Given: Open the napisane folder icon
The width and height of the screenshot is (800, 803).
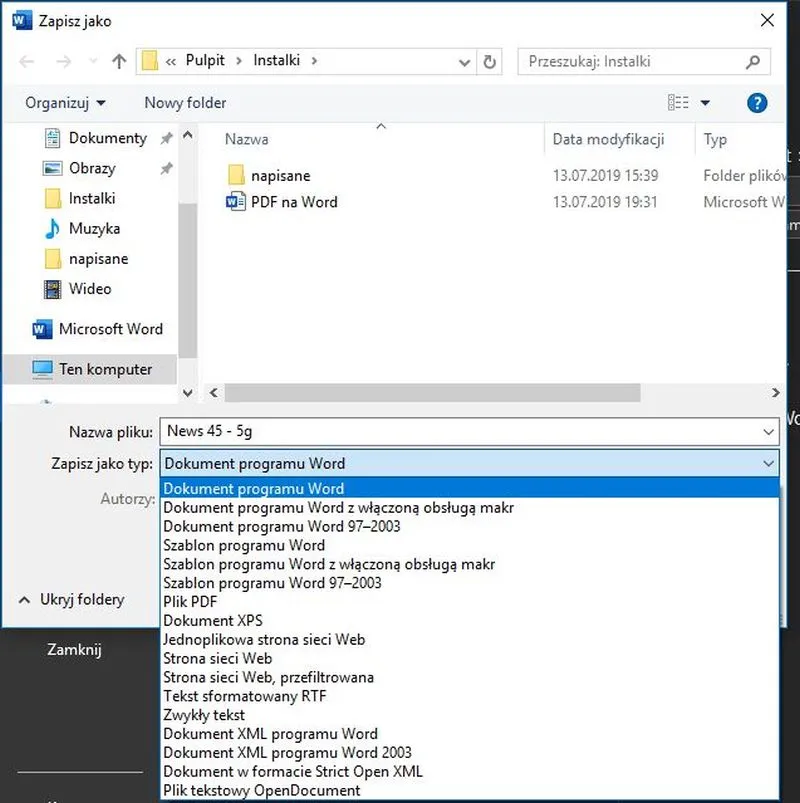Looking at the screenshot, I should point(236,174).
